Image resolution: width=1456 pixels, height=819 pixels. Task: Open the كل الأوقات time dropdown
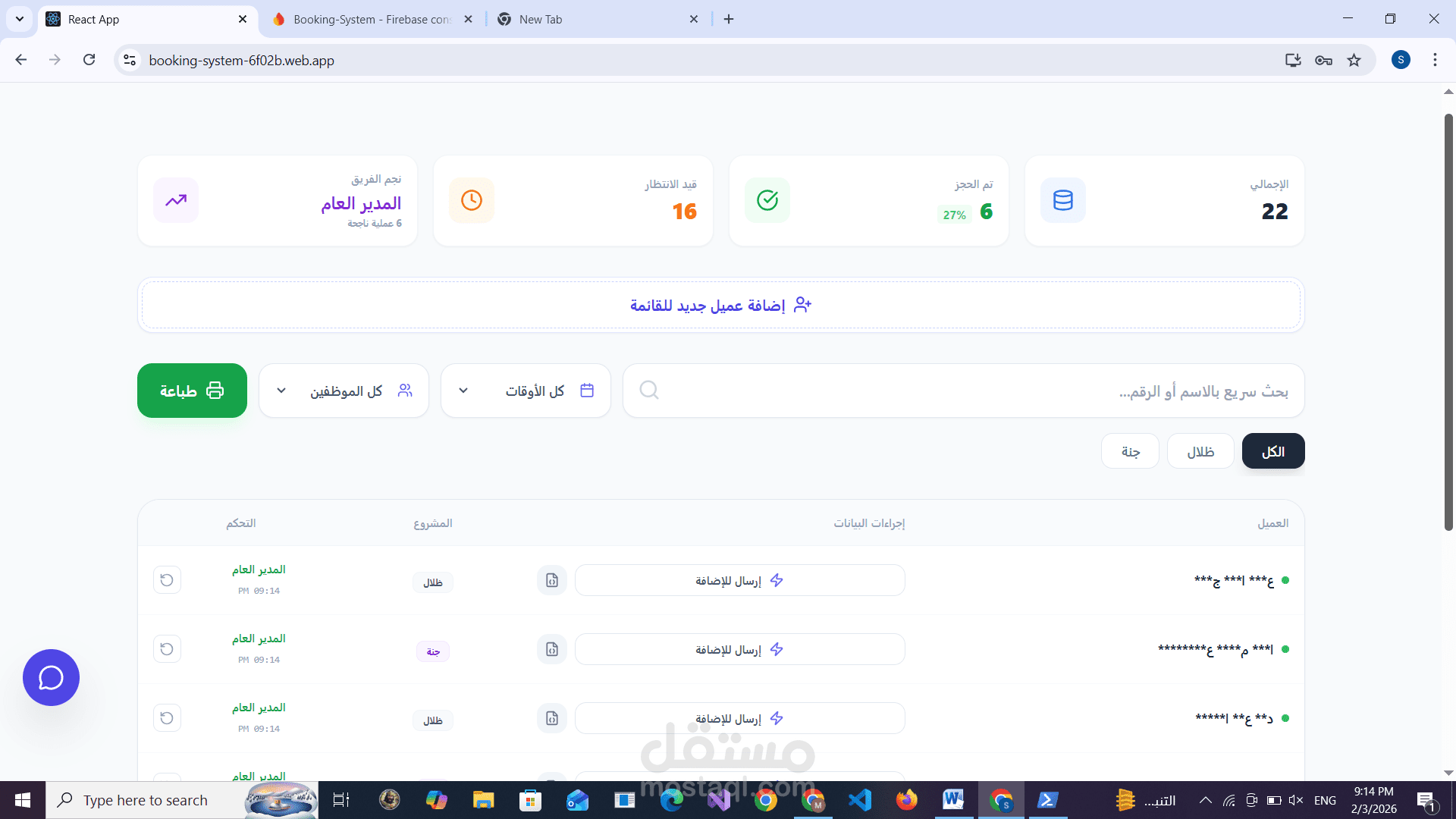click(x=526, y=391)
